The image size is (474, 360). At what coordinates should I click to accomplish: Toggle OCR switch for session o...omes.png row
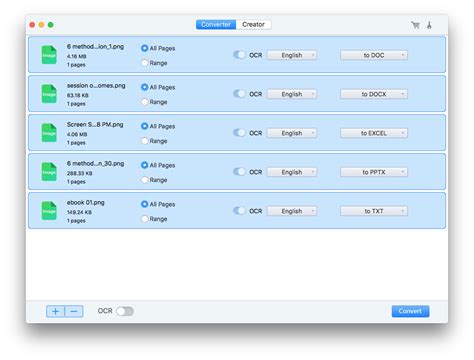point(239,94)
